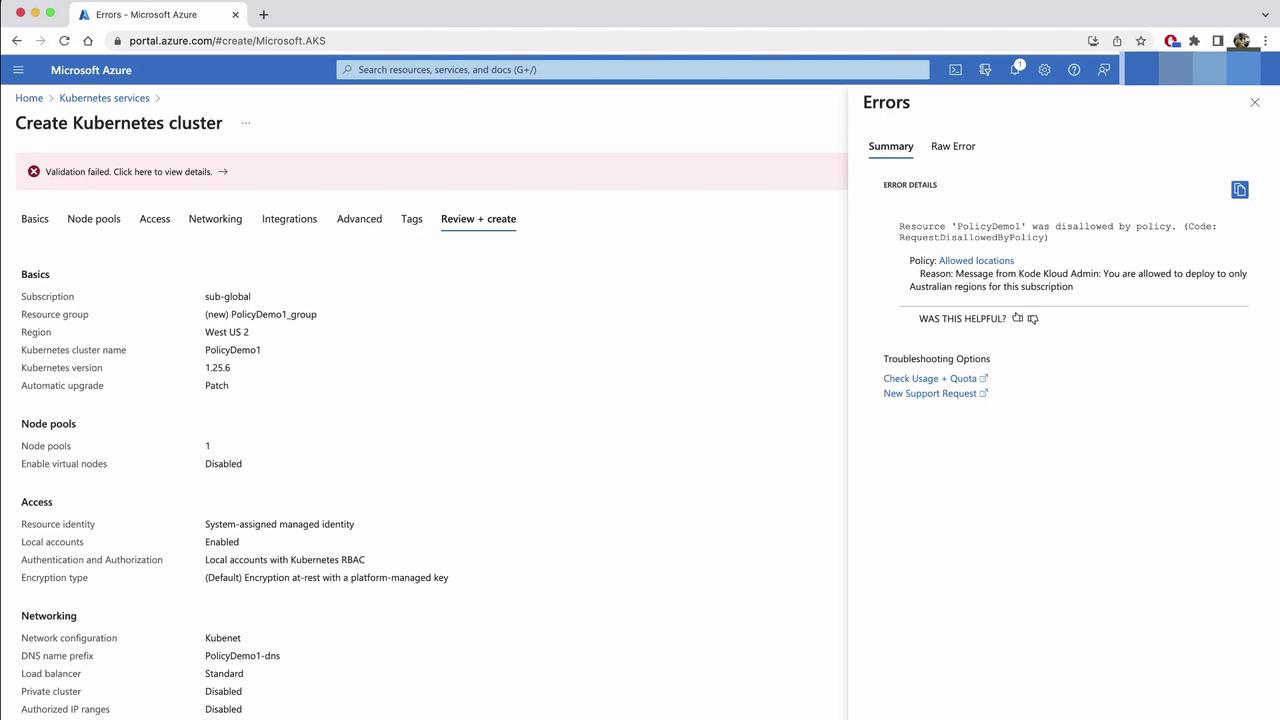This screenshot has height=720, width=1280.
Task: Open the portal settings gear
Action: [x=1044, y=70]
